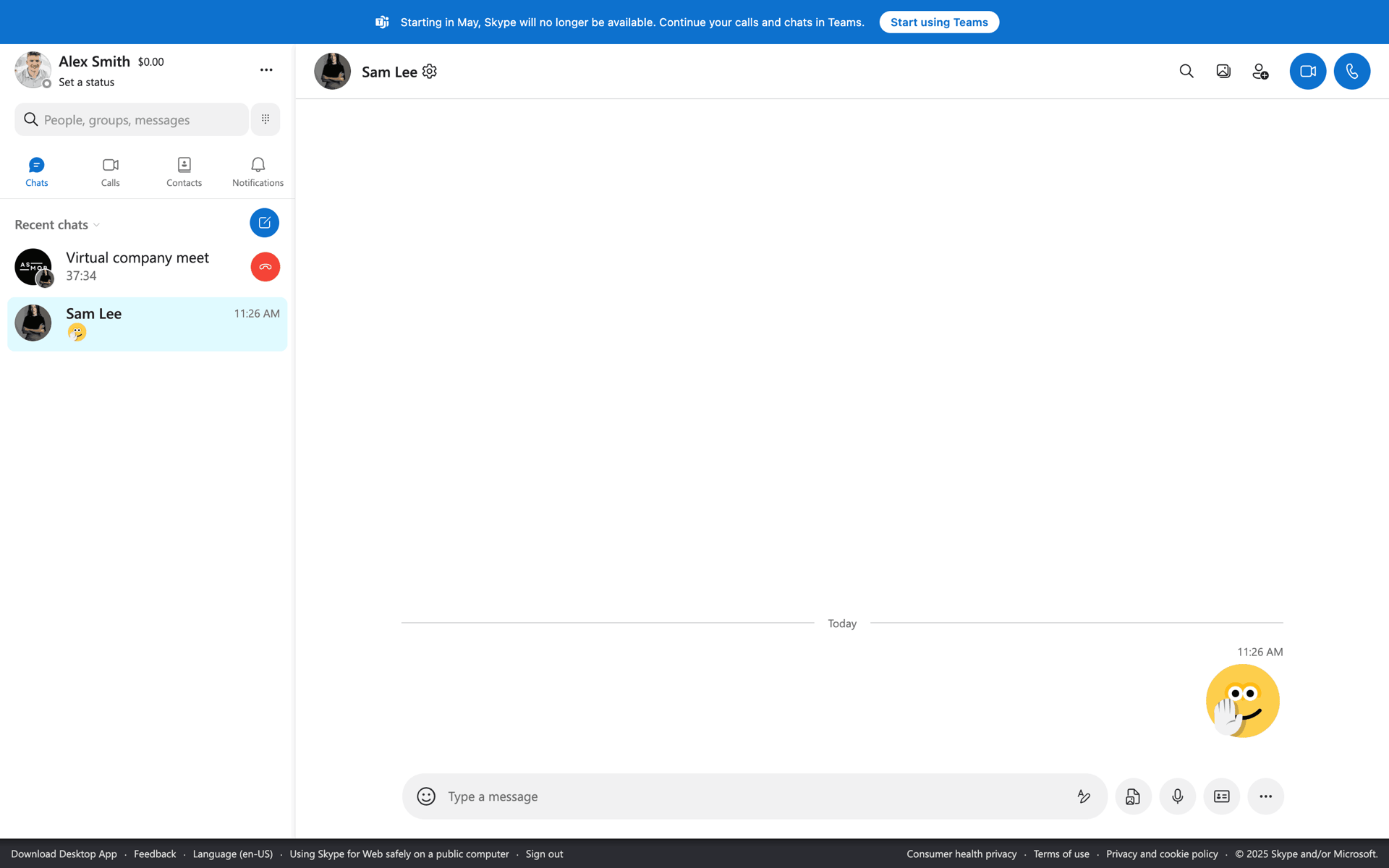Viewport: 1389px width, 868px height.
Task: Open the More options ellipsis by Alex Smith
Action: click(x=266, y=70)
